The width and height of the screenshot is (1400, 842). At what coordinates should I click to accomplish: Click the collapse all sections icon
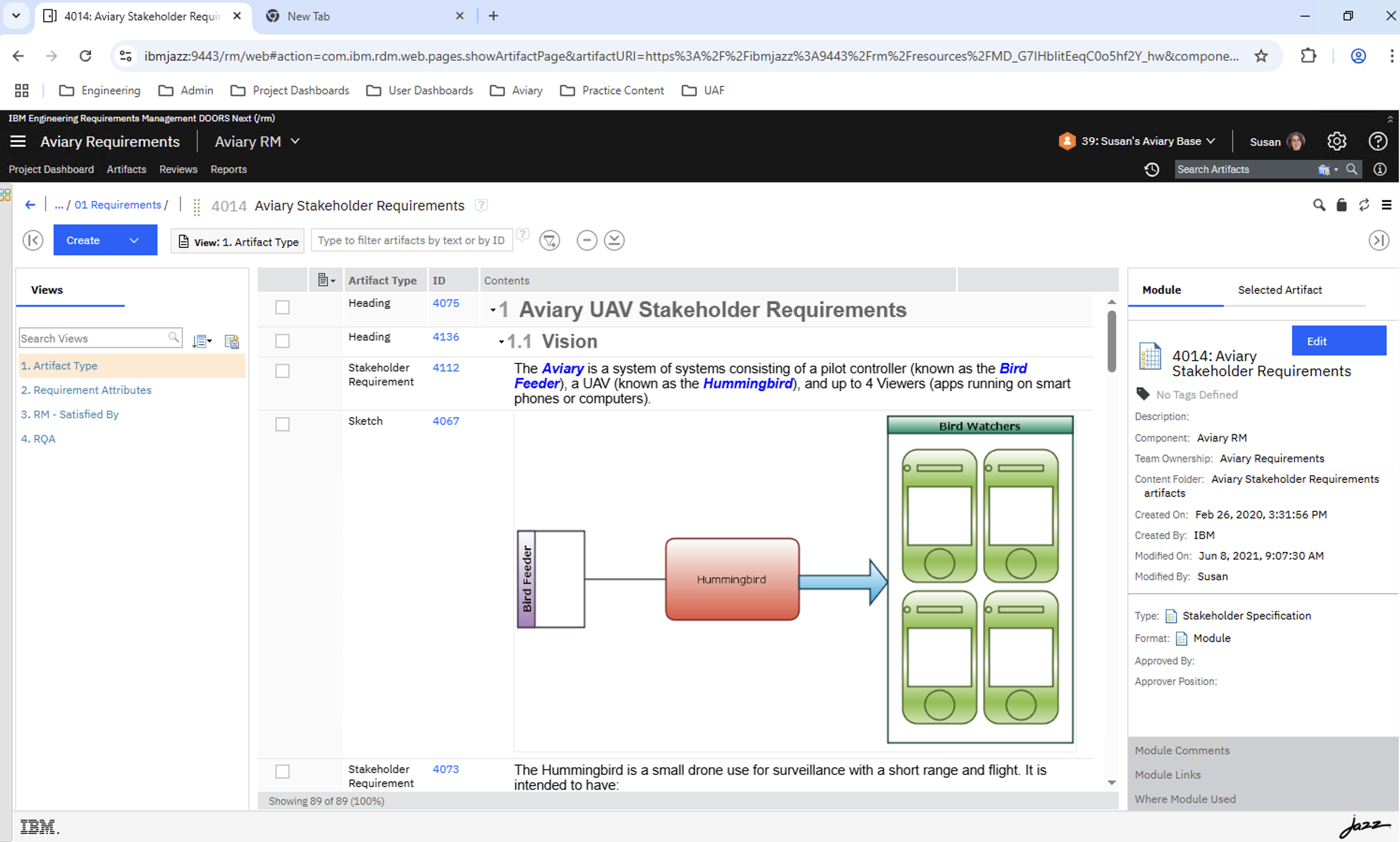coord(587,241)
